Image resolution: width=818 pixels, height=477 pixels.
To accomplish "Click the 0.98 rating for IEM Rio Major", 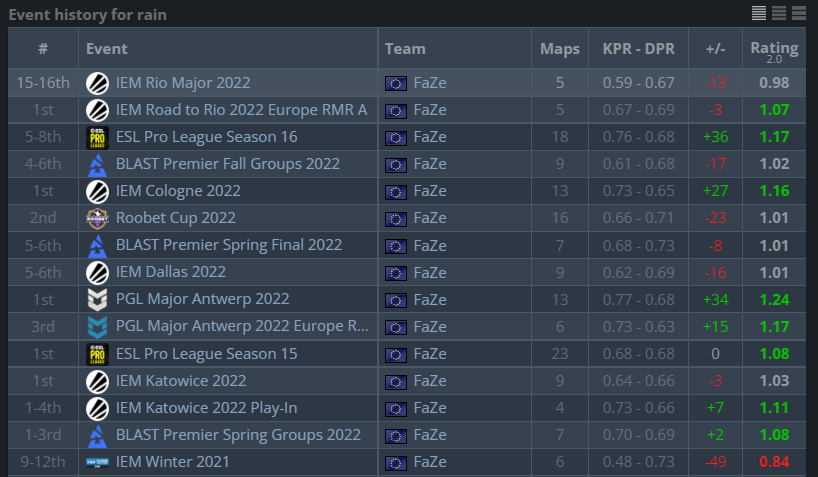I will (x=774, y=83).
